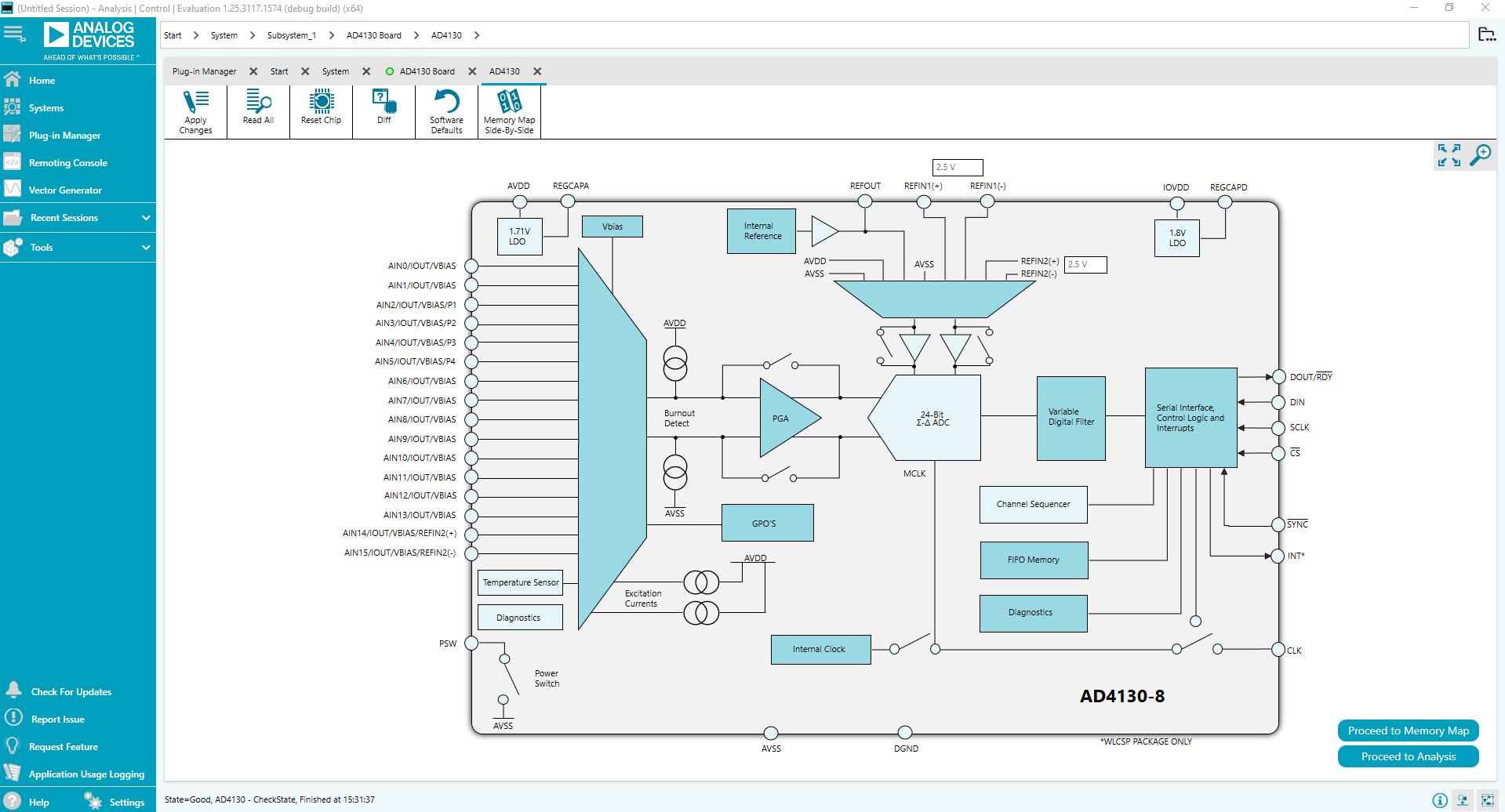Click the Start breadcrumb link
The height and width of the screenshot is (812, 1505).
tap(173, 35)
